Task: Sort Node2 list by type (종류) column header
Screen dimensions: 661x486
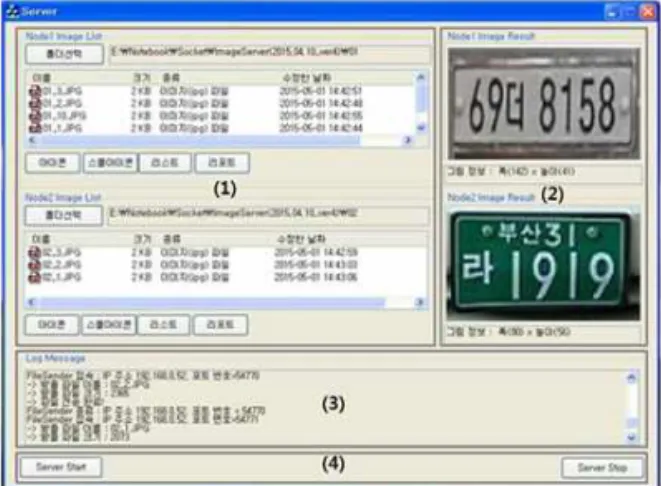Action: pyautogui.click(x=172, y=239)
